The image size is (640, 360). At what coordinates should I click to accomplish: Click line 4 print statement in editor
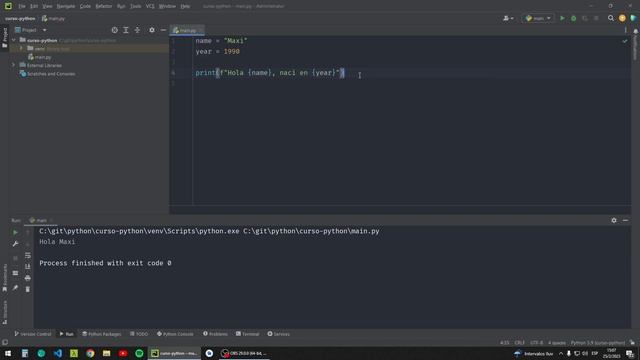(x=270, y=73)
